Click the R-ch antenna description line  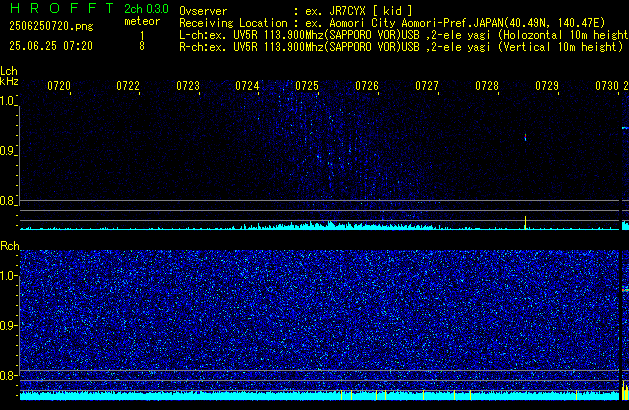click(401, 47)
